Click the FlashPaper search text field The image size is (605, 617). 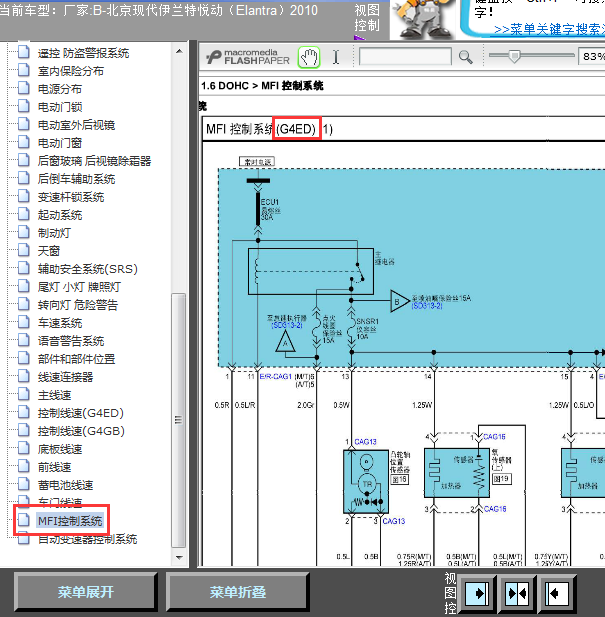[x=405, y=57]
